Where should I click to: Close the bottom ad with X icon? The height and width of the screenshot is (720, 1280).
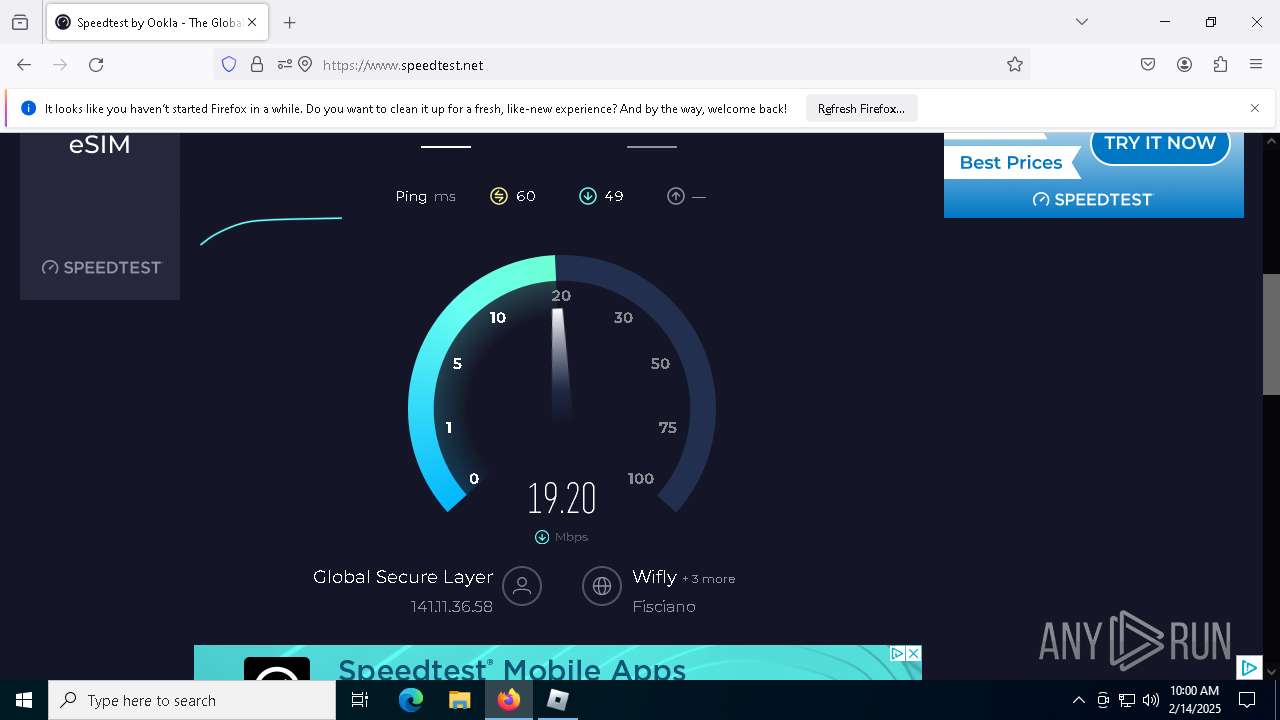point(913,653)
